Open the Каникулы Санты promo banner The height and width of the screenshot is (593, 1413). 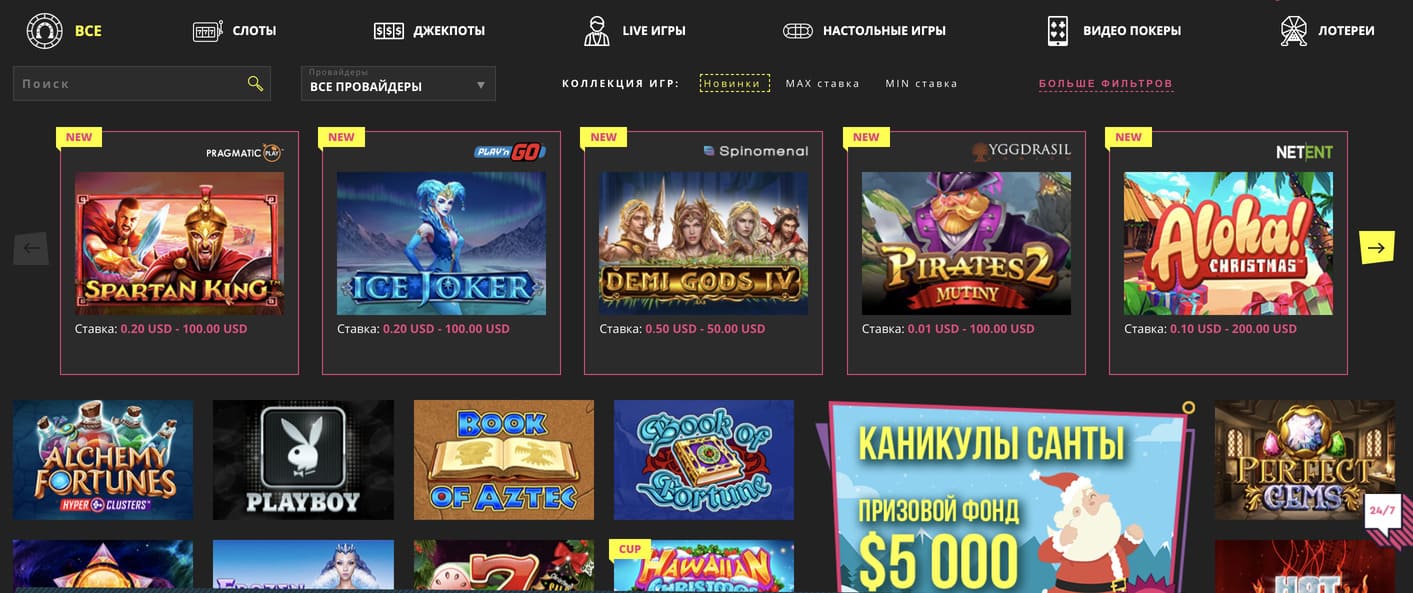pyautogui.click(x=1005, y=497)
